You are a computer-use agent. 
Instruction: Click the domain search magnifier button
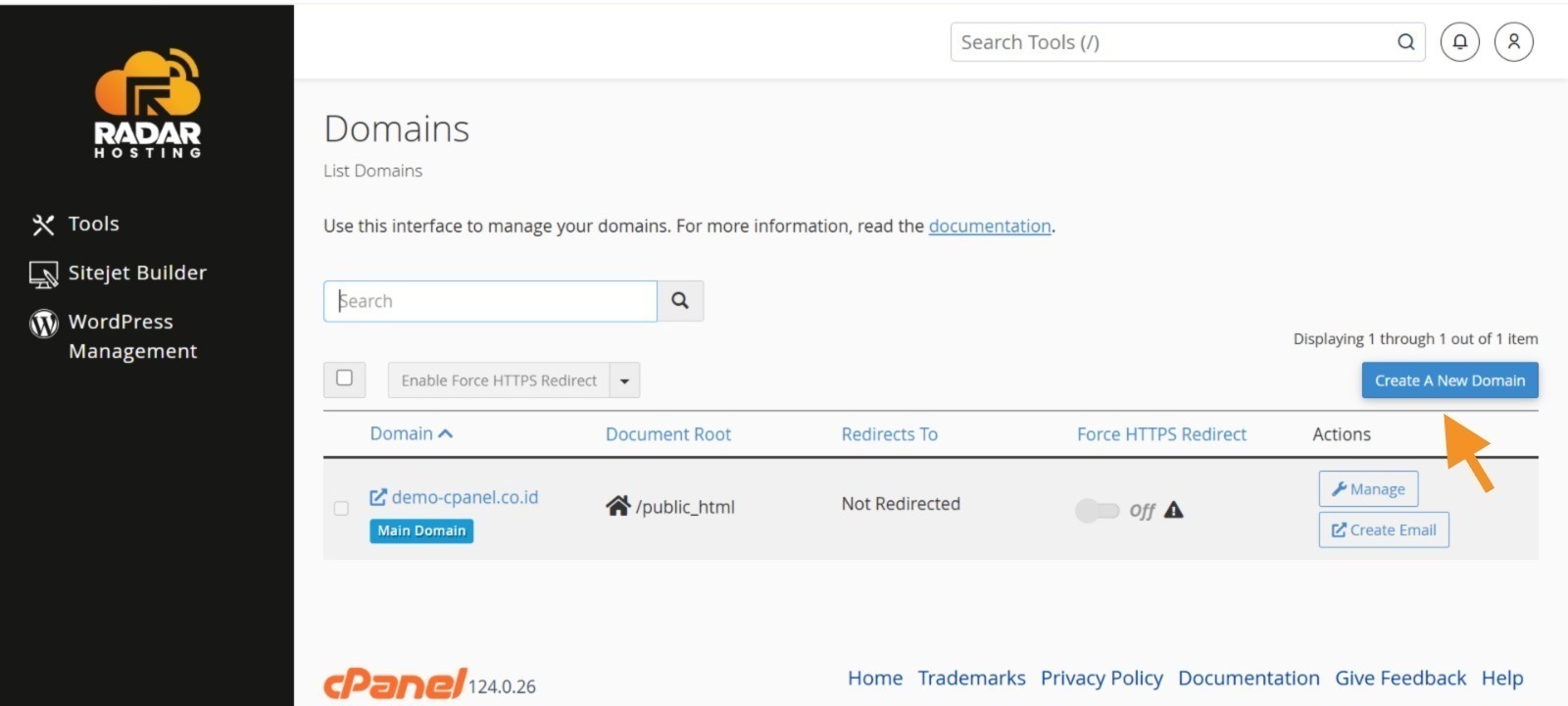(x=680, y=301)
